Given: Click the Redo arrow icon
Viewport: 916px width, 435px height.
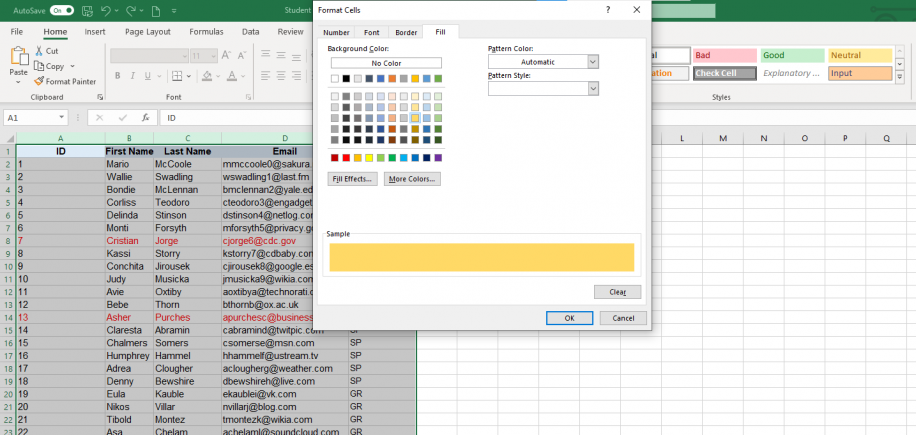Looking at the screenshot, I should (x=130, y=11).
